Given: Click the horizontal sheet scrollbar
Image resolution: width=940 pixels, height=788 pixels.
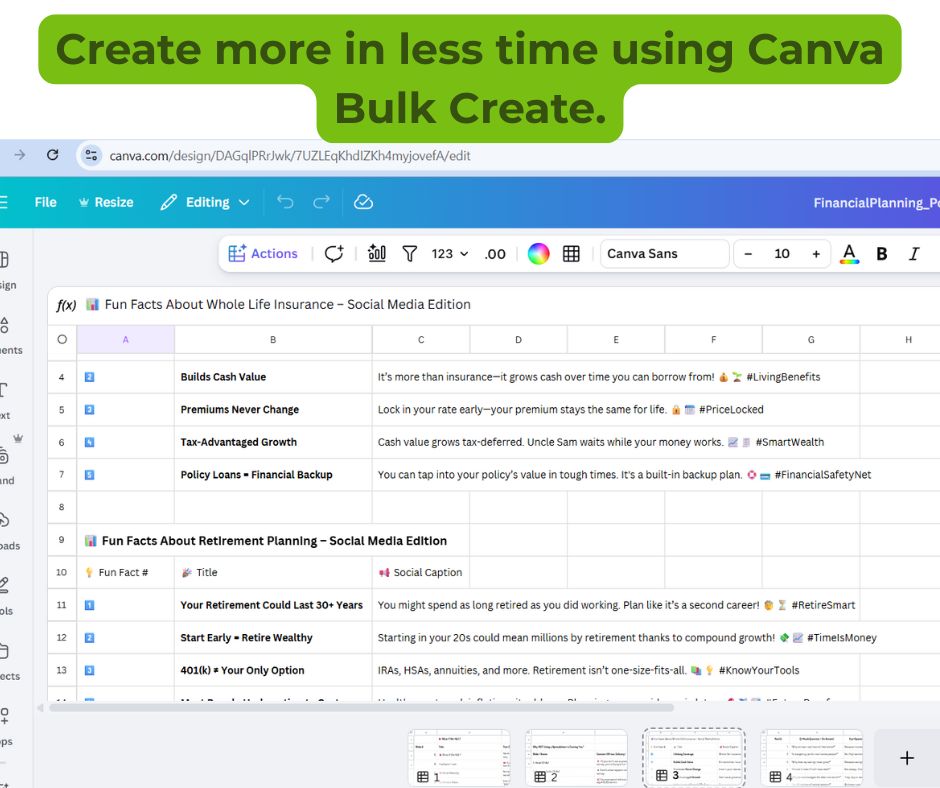Looking at the screenshot, I should pyautogui.click(x=361, y=708).
